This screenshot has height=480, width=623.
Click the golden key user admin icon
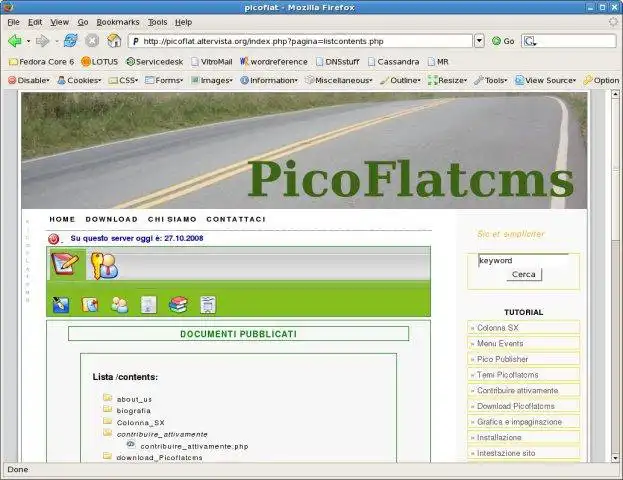coord(104,265)
